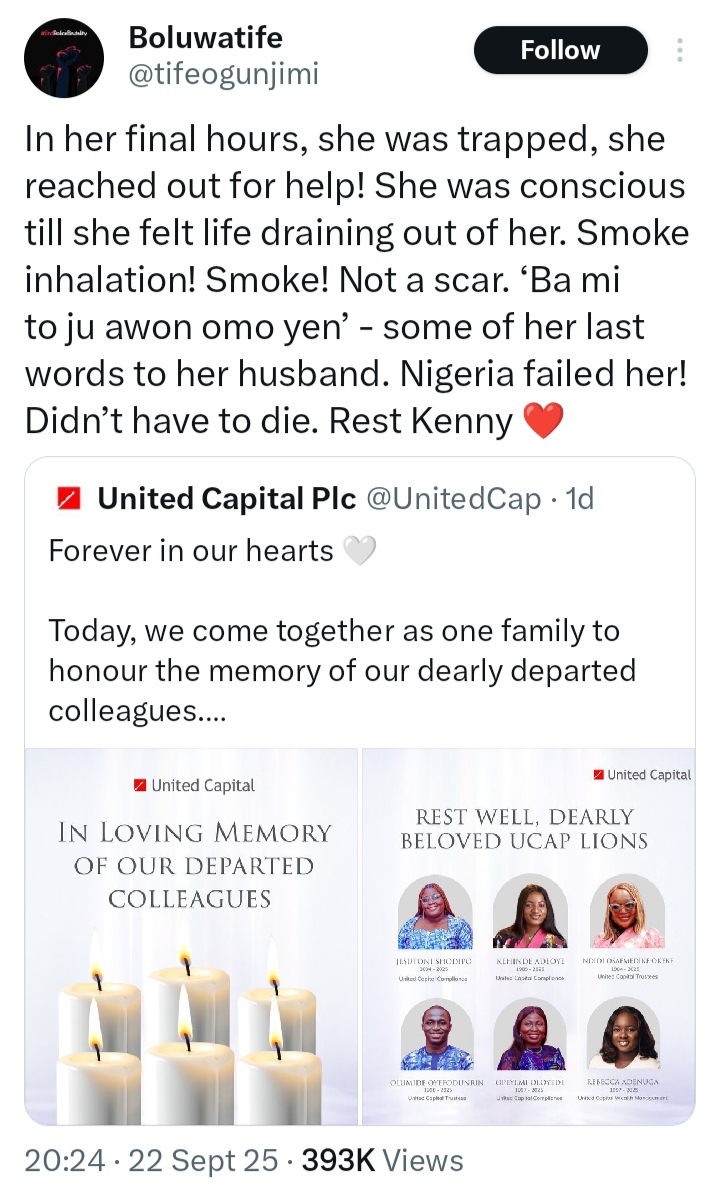Click the @UnitedCap handle

point(454,499)
